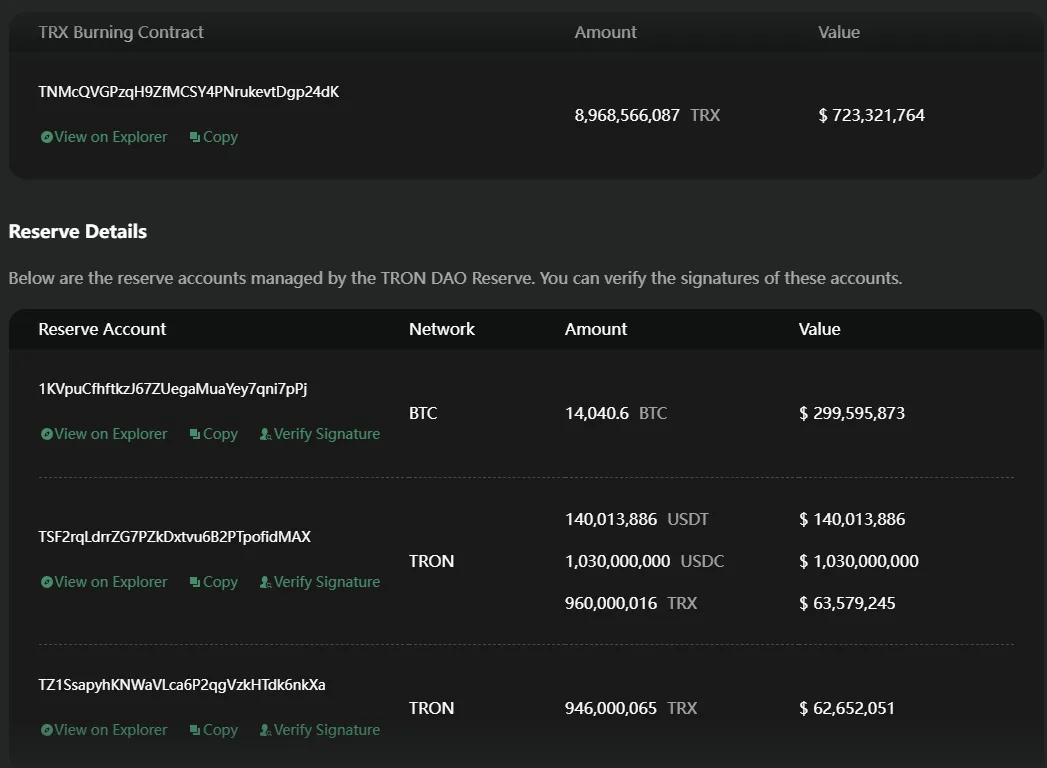Image resolution: width=1047 pixels, height=768 pixels.
Task: Click the Network column header
Action: tap(442, 329)
